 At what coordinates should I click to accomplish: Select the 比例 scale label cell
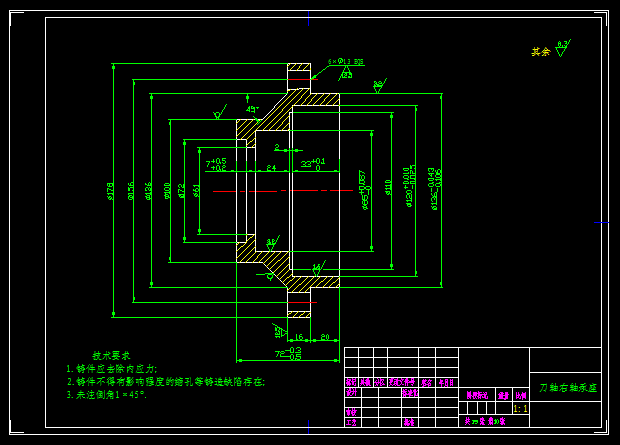(x=521, y=395)
